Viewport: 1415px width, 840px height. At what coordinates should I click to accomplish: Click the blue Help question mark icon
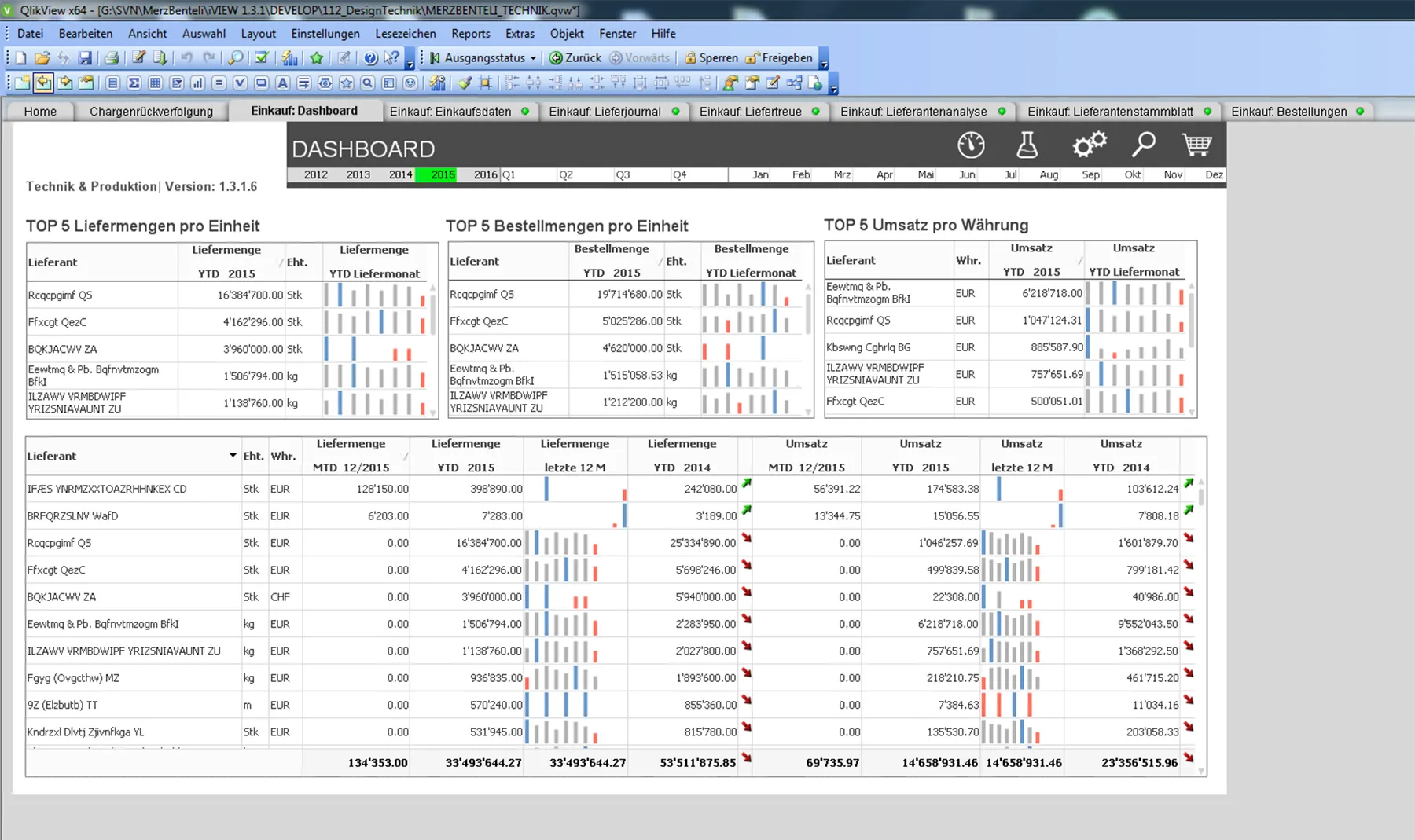(x=370, y=58)
